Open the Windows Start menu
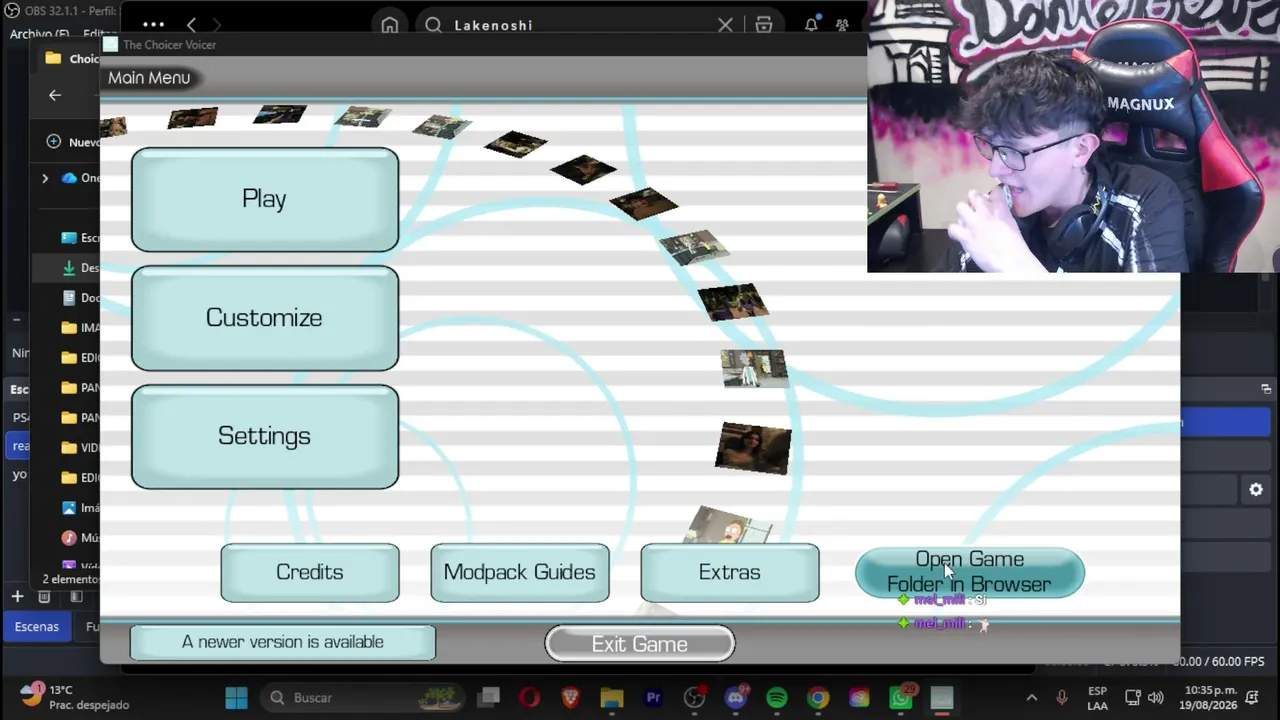Screen dimensions: 1280x720 [x=236, y=697]
